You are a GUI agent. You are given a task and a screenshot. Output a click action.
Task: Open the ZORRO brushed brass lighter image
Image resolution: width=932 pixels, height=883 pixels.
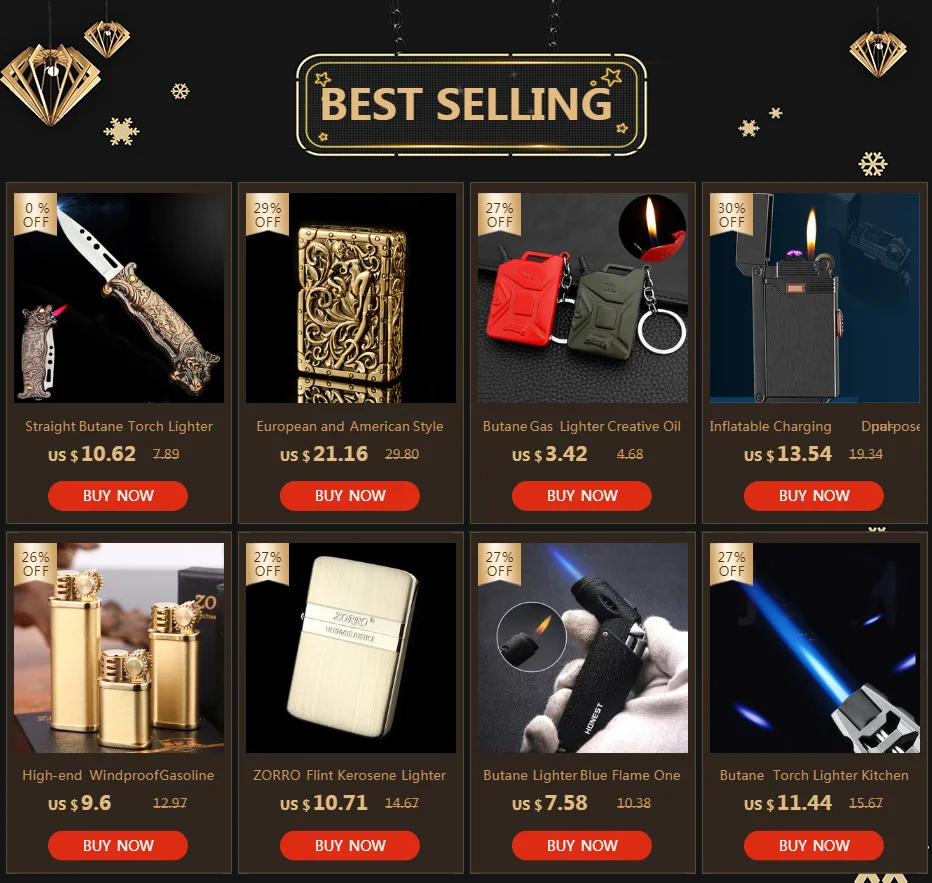coord(351,648)
